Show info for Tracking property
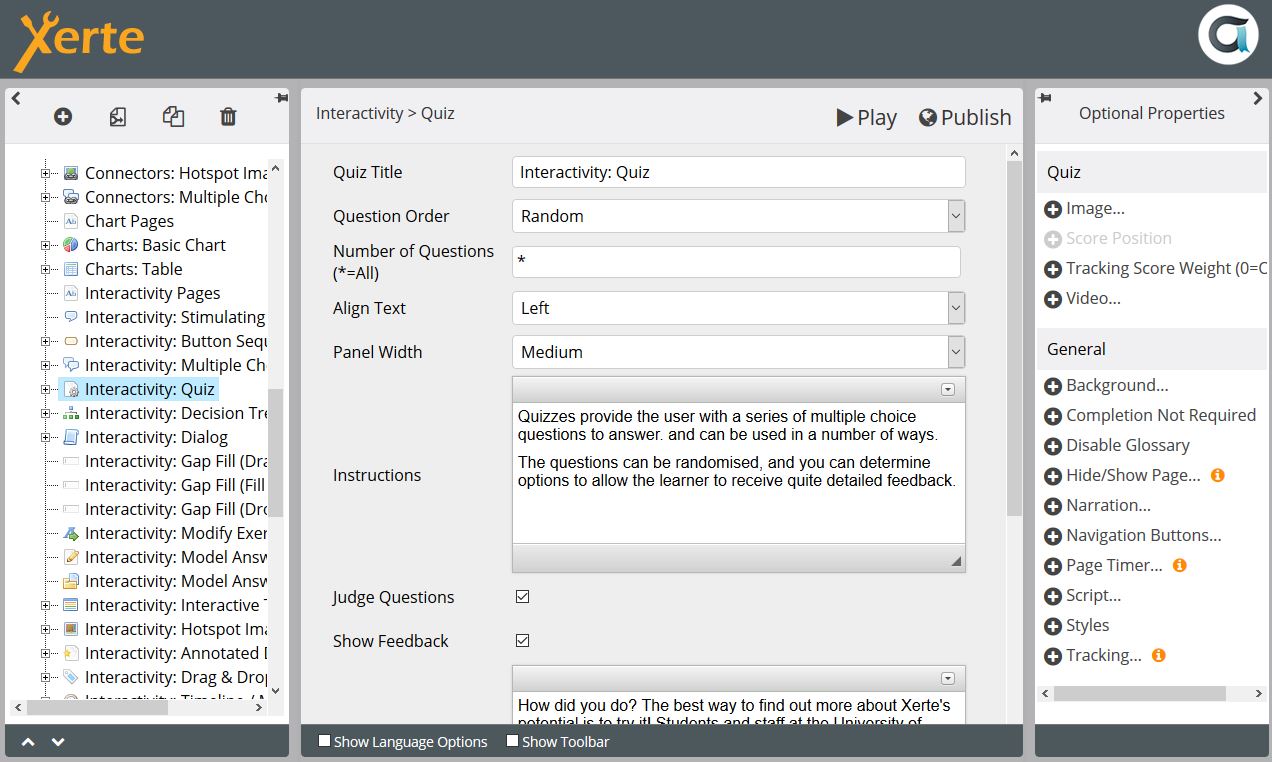This screenshot has height=762, width=1272. click(1159, 656)
